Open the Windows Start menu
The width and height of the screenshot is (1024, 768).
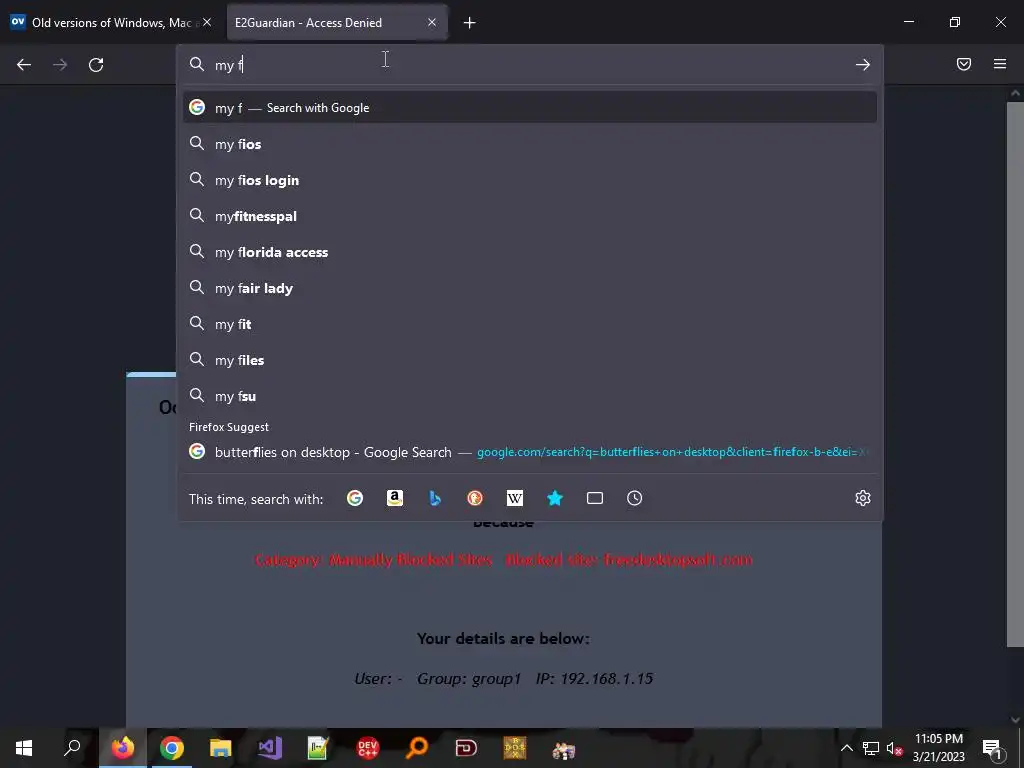point(24,748)
